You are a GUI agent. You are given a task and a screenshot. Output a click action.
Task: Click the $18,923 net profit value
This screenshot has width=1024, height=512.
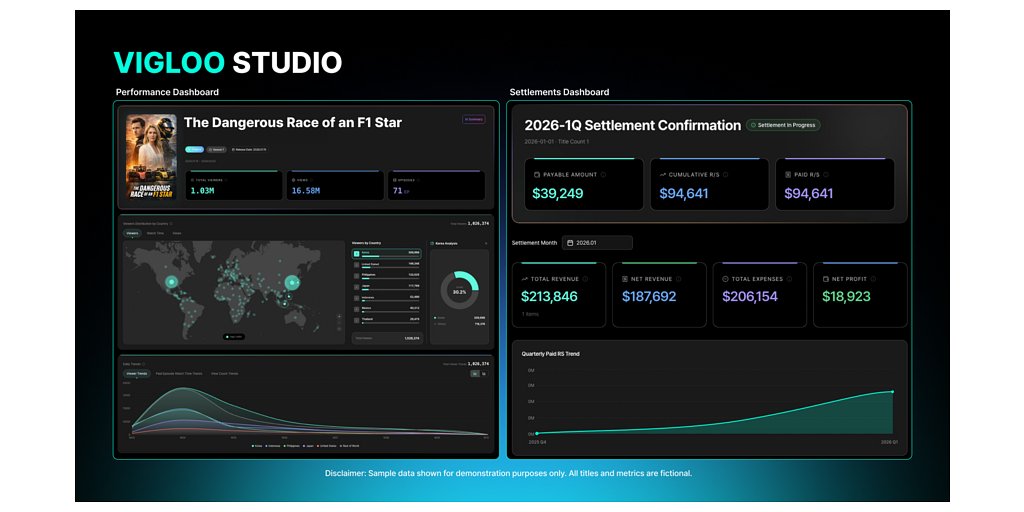846,296
